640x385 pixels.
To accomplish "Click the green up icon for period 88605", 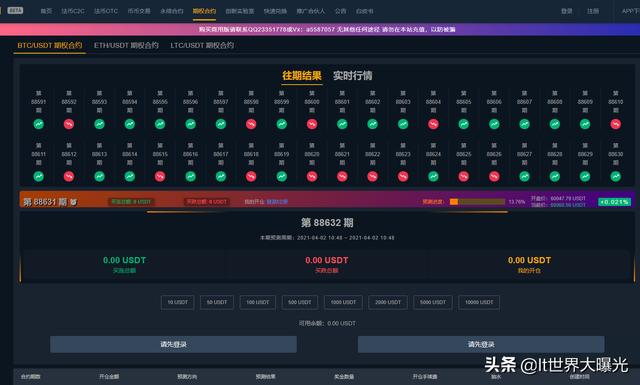I will [464, 124].
